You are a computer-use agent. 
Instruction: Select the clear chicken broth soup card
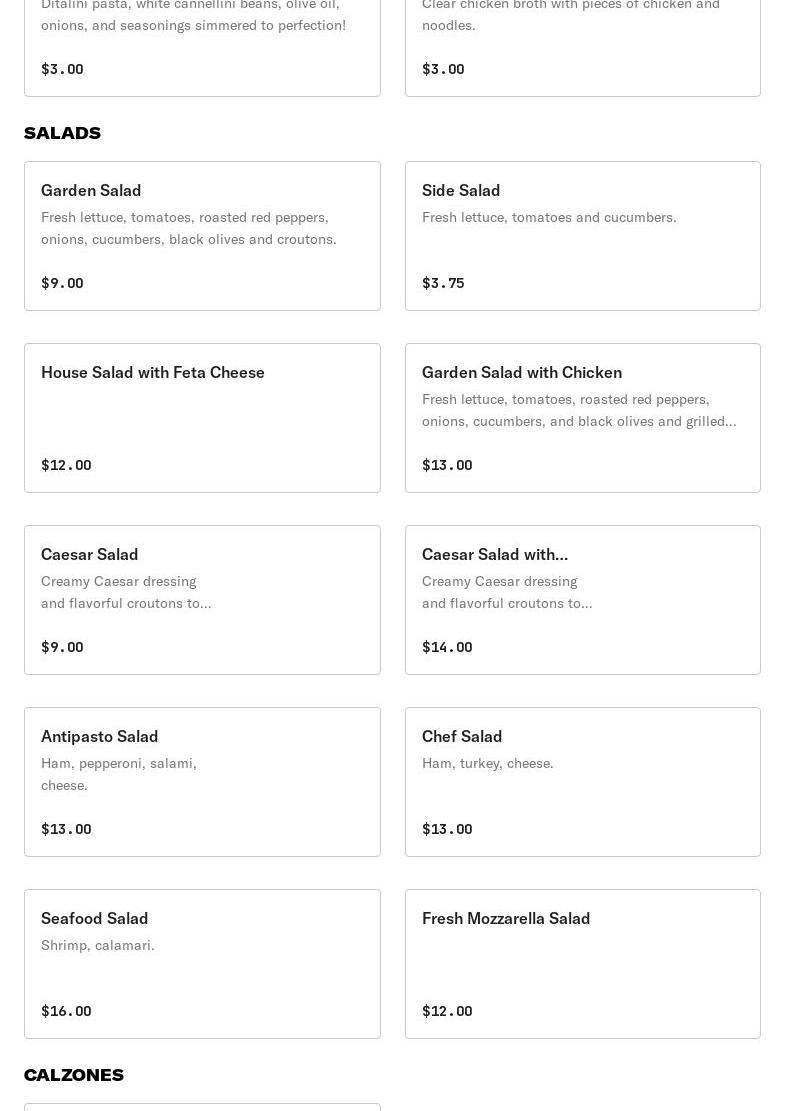pyautogui.click(x=582, y=45)
